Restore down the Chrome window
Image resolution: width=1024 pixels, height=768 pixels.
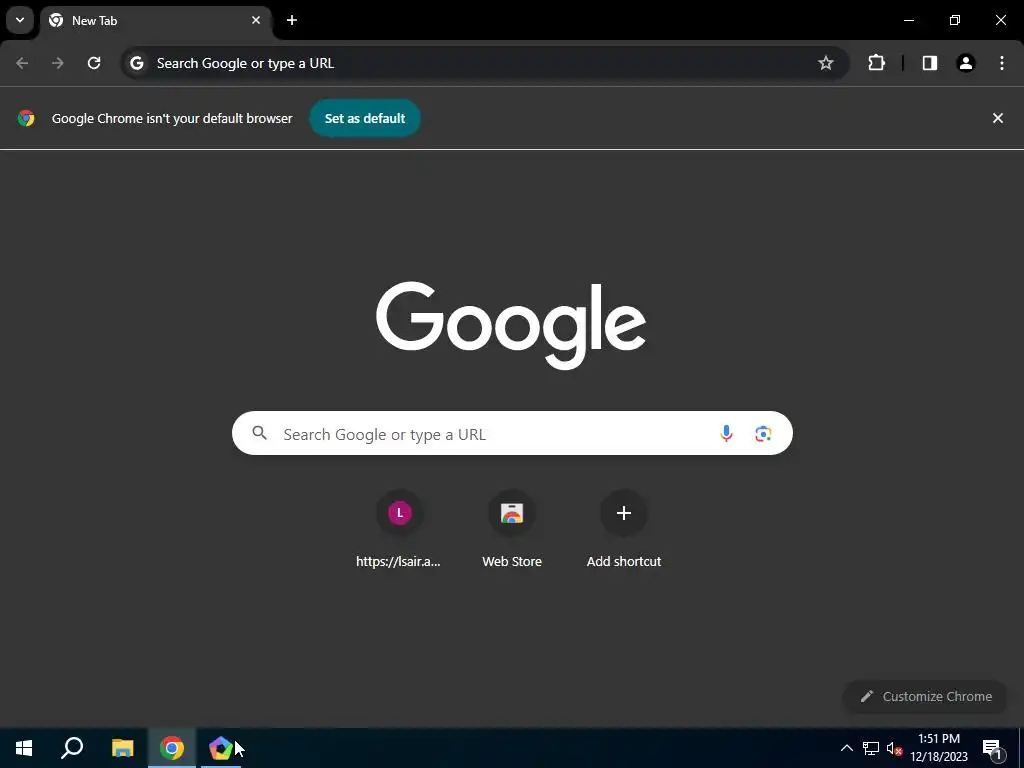[955, 20]
